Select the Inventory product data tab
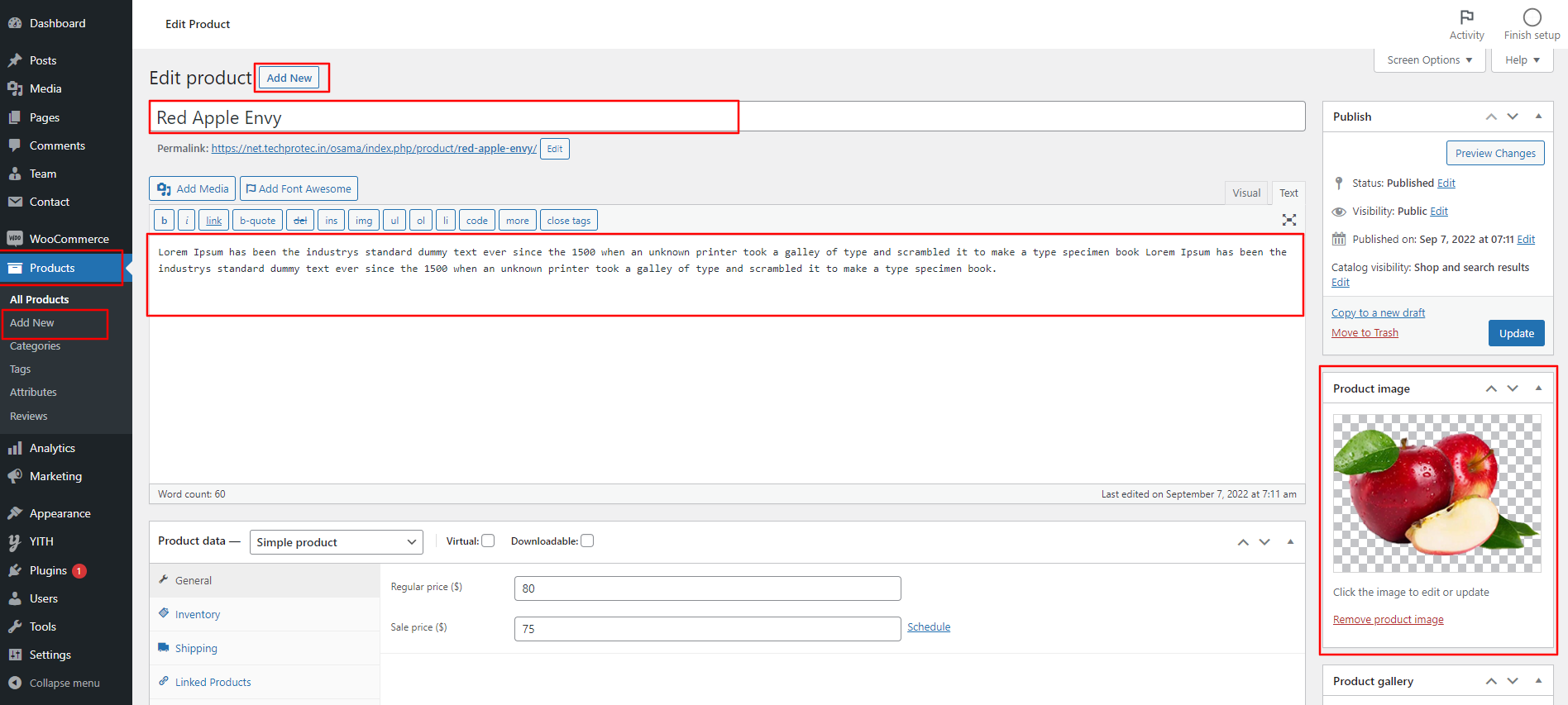This screenshot has width=1568, height=705. point(197,614)
